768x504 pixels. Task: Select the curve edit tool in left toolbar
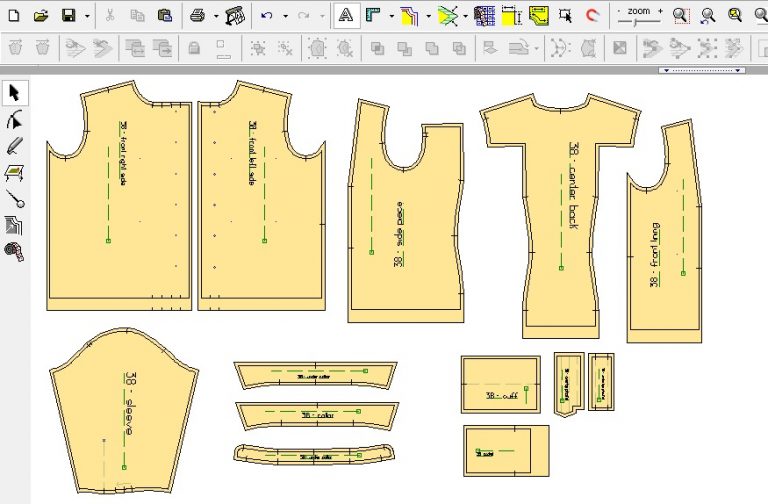coord(15,120)
